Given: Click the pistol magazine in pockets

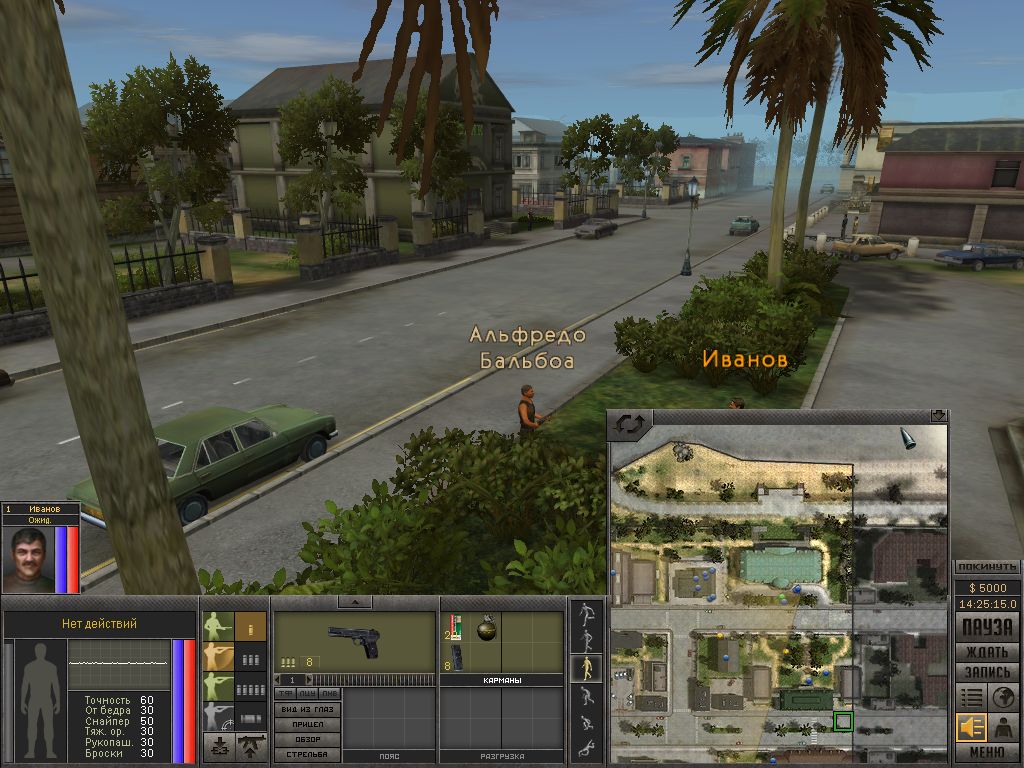Looking at the screenshot, I should tap(456, 658).
